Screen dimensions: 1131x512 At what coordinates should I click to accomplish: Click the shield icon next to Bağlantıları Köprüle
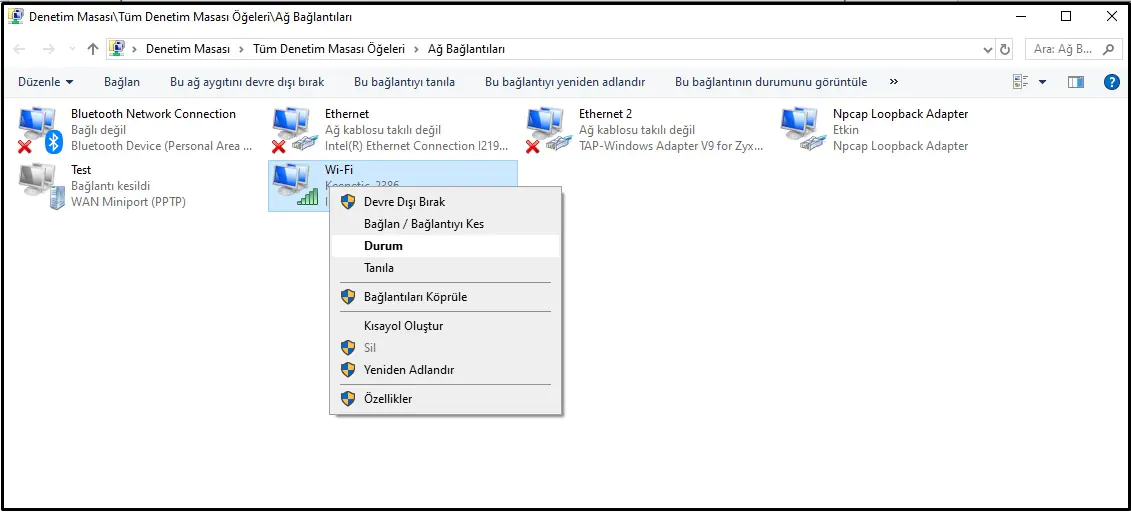click(x=348, y=296)
